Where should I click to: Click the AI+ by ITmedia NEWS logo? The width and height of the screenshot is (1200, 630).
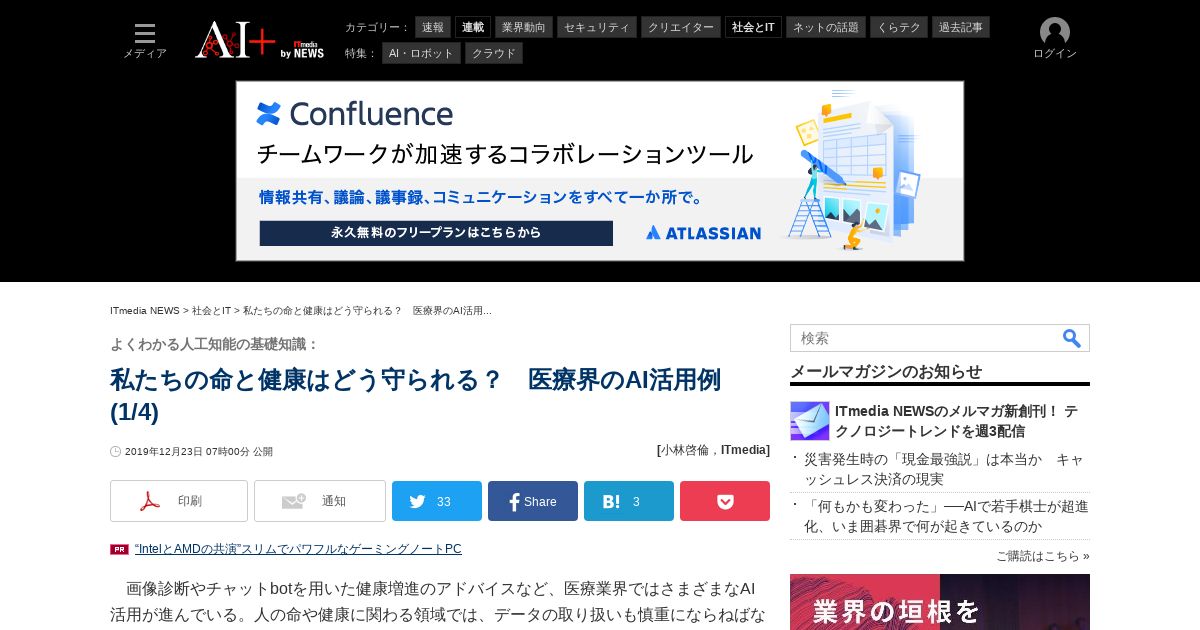pyautogui.click(x=260, y=40)
